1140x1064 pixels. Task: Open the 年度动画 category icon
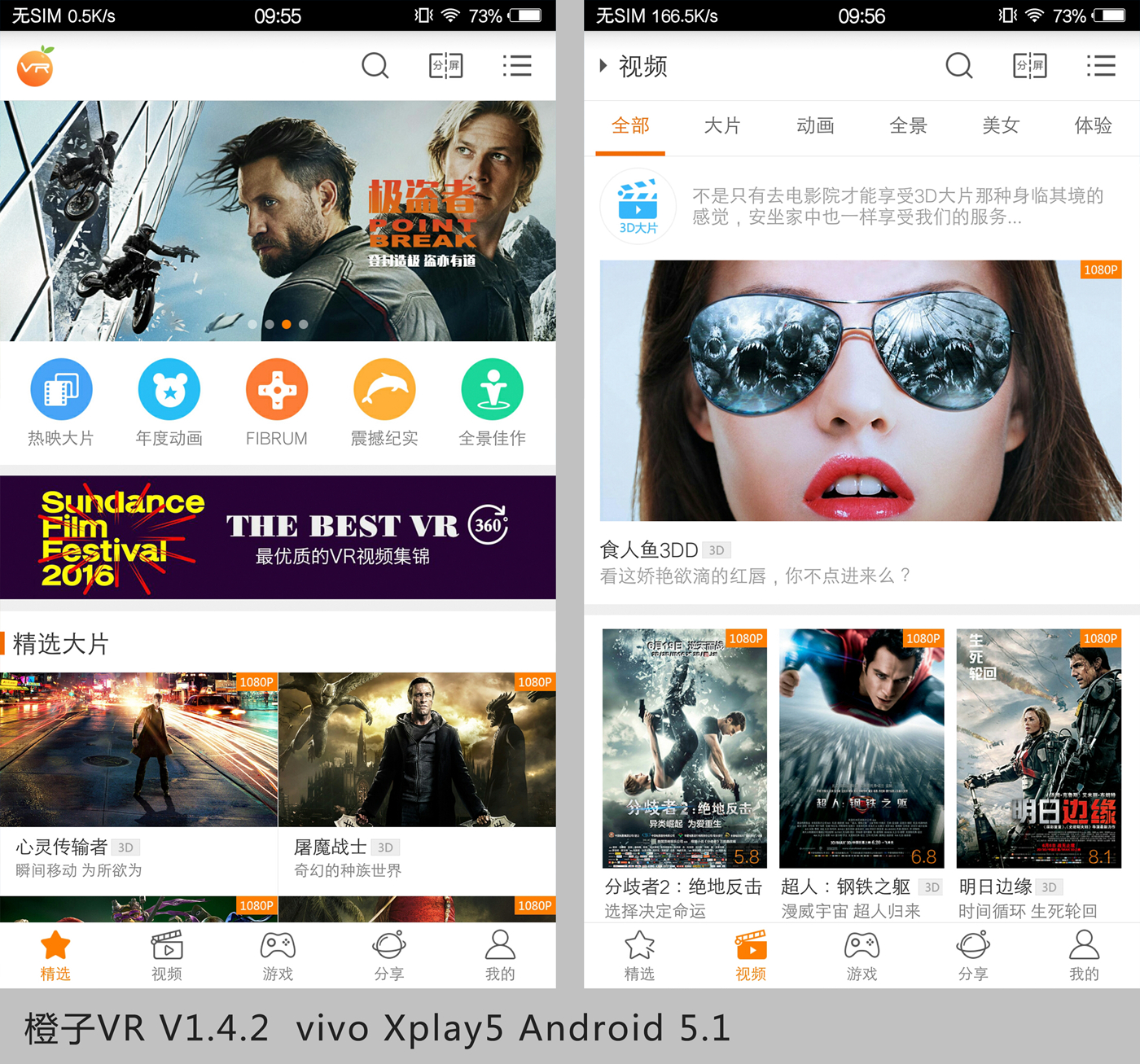[169, 390]
